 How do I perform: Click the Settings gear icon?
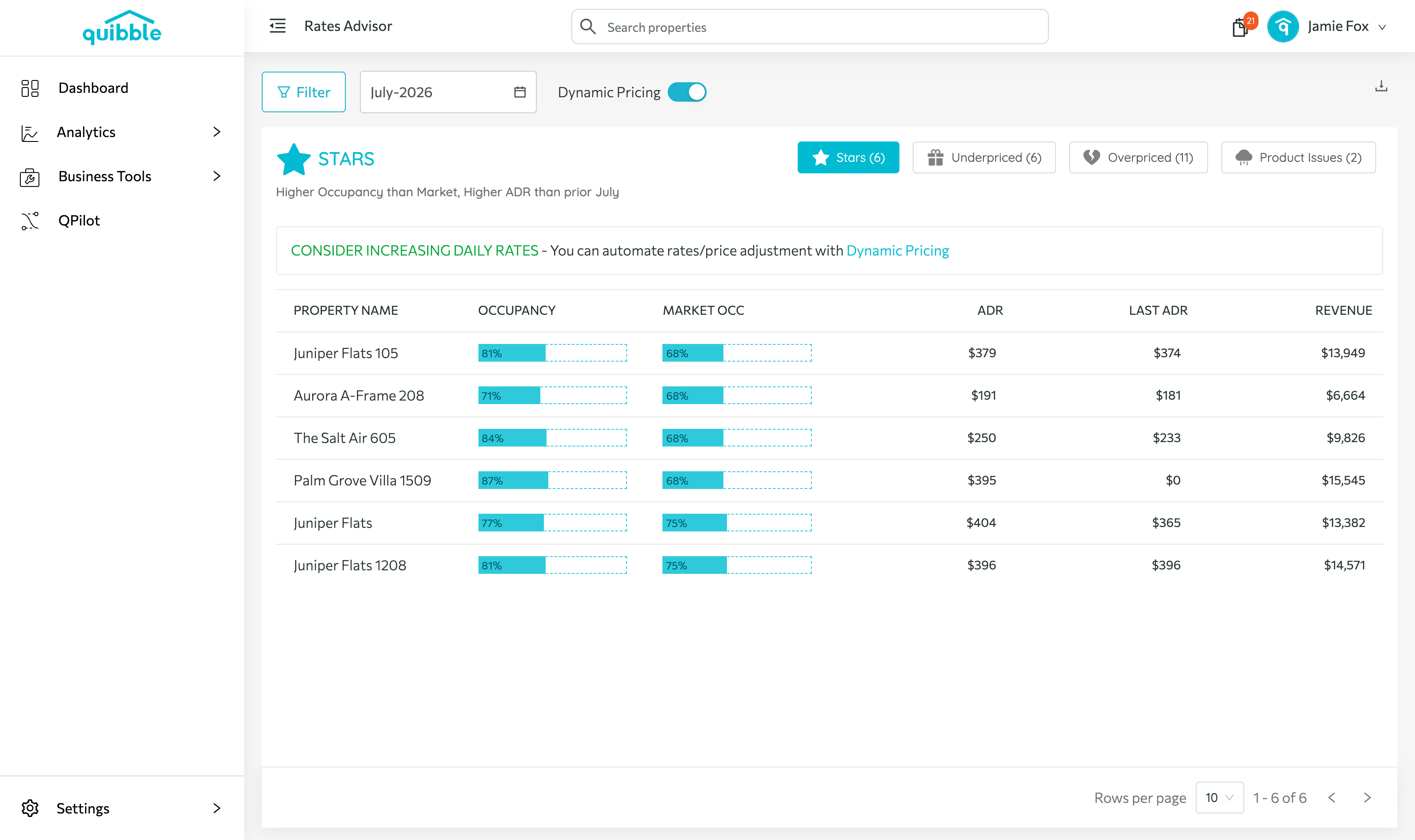point(30,808)
